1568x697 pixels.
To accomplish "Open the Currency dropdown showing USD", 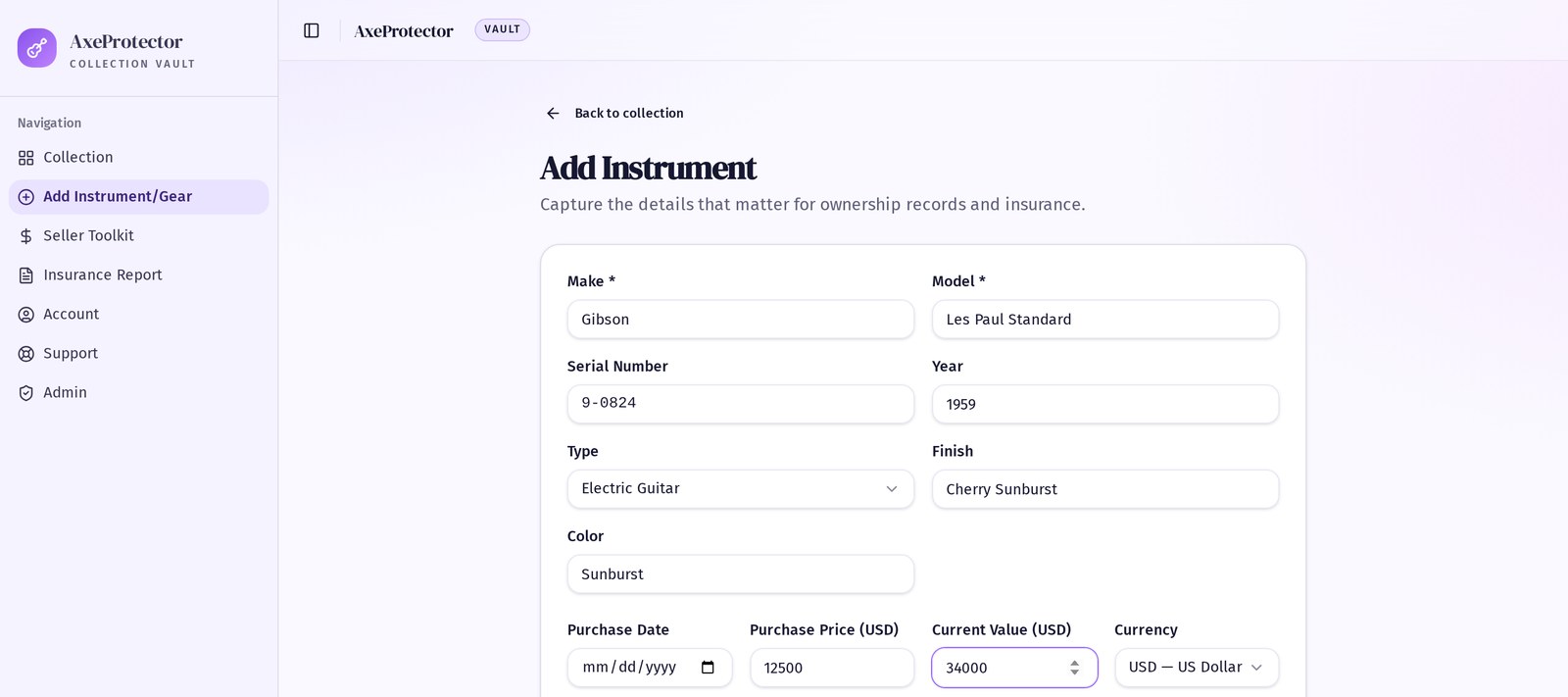I will [1197, 668].
